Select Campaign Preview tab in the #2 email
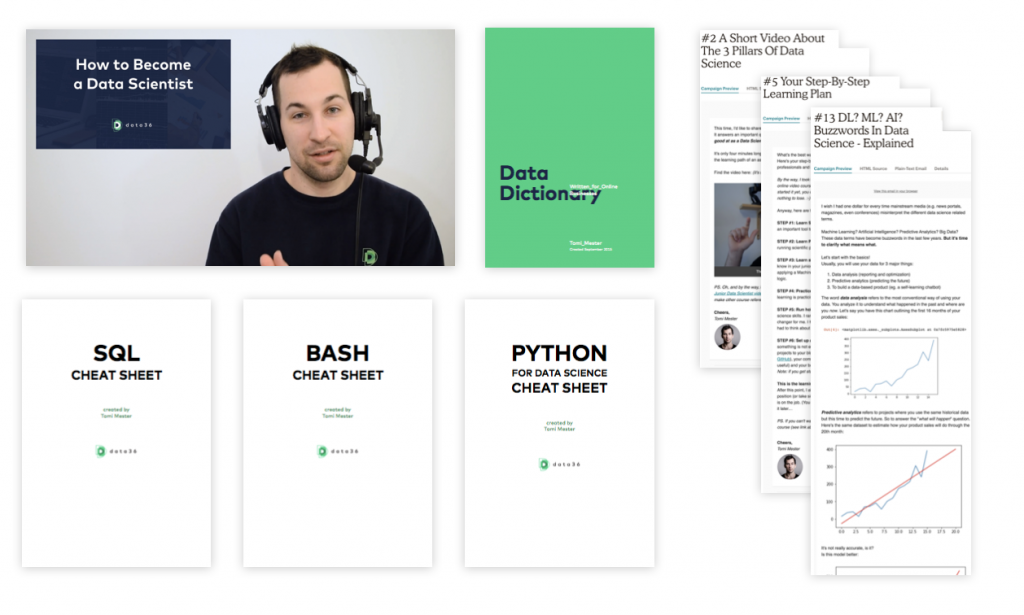Screen dimensions: 1024x615 (720, 88)
